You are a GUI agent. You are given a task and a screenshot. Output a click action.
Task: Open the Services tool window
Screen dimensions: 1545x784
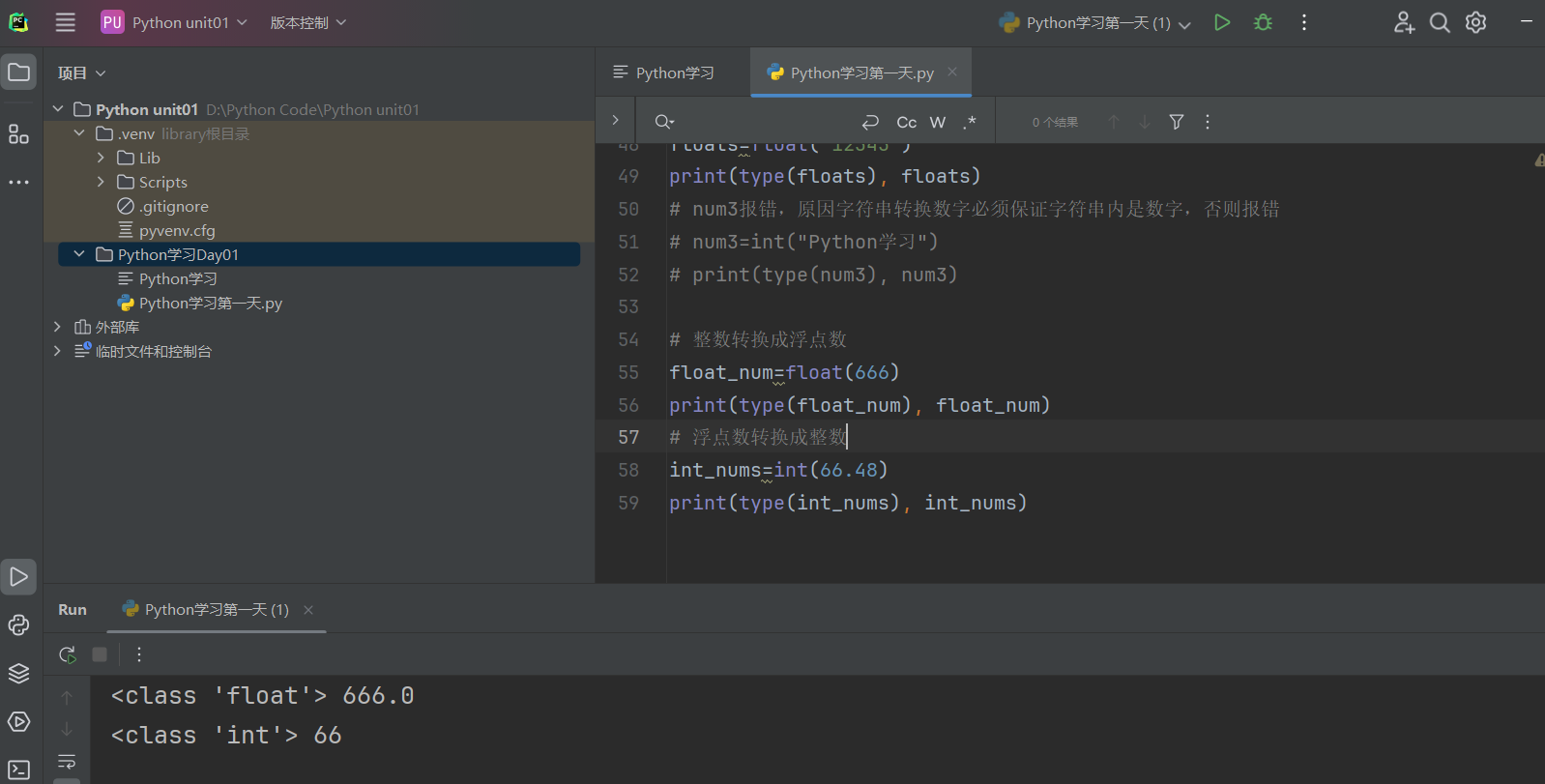coord(18,721)
